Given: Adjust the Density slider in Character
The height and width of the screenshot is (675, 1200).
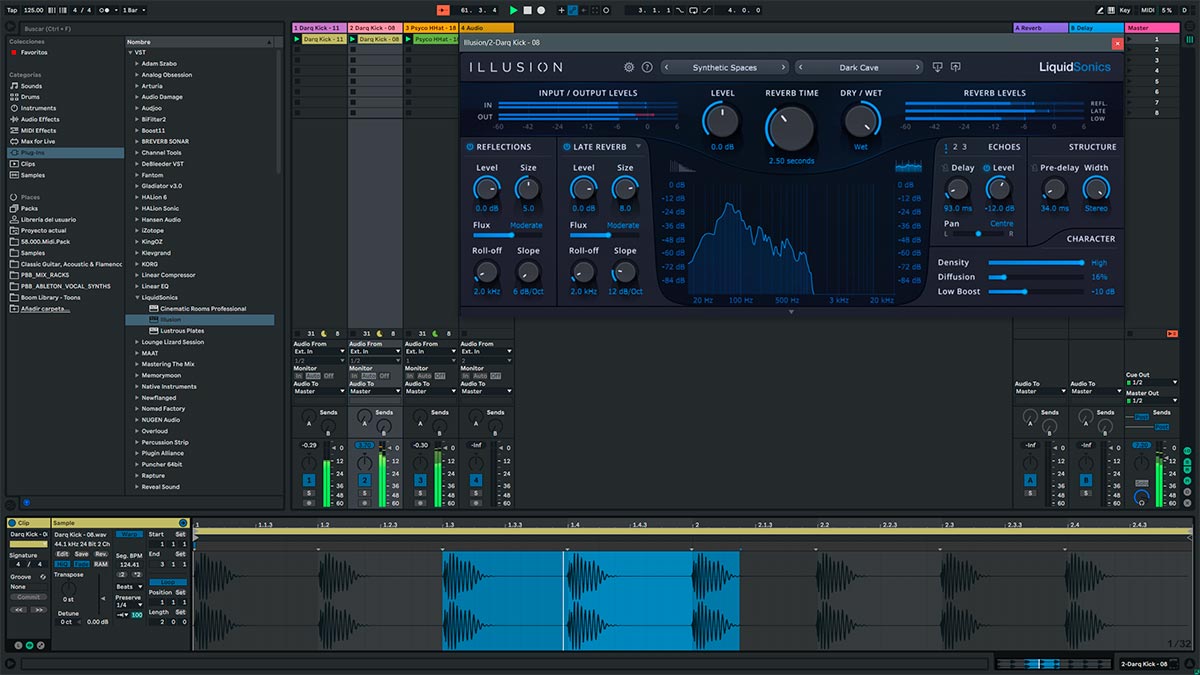Looking at the screenshot, I should coord(1036,263).
